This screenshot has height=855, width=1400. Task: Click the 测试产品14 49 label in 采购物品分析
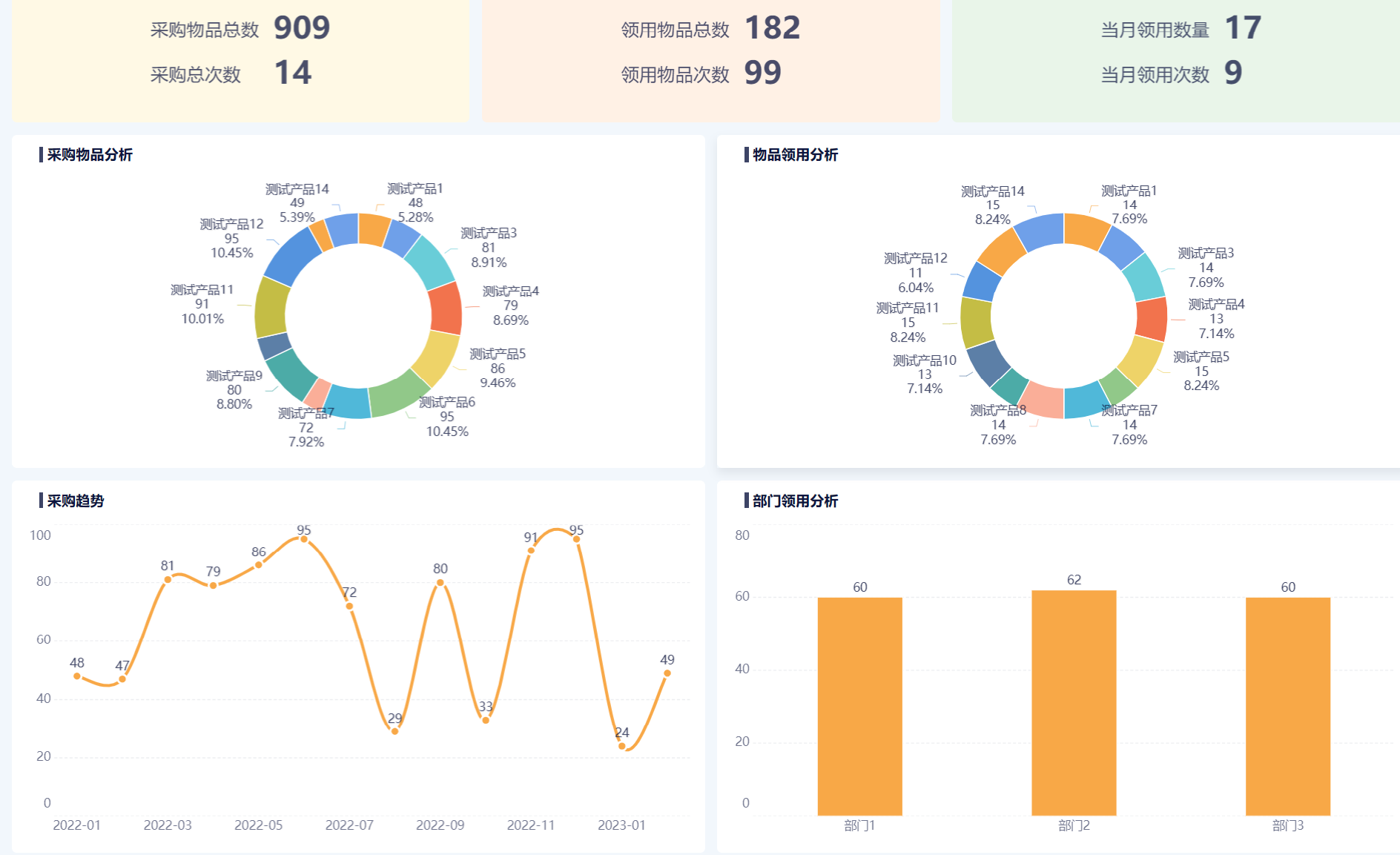(297, 203)
